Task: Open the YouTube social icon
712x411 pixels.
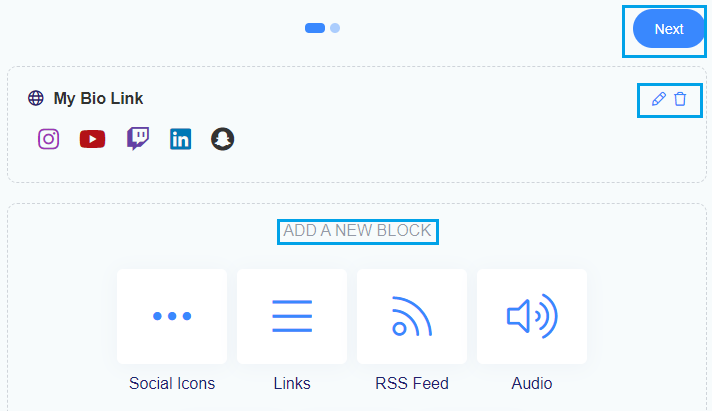Action: tap(92, 139)
